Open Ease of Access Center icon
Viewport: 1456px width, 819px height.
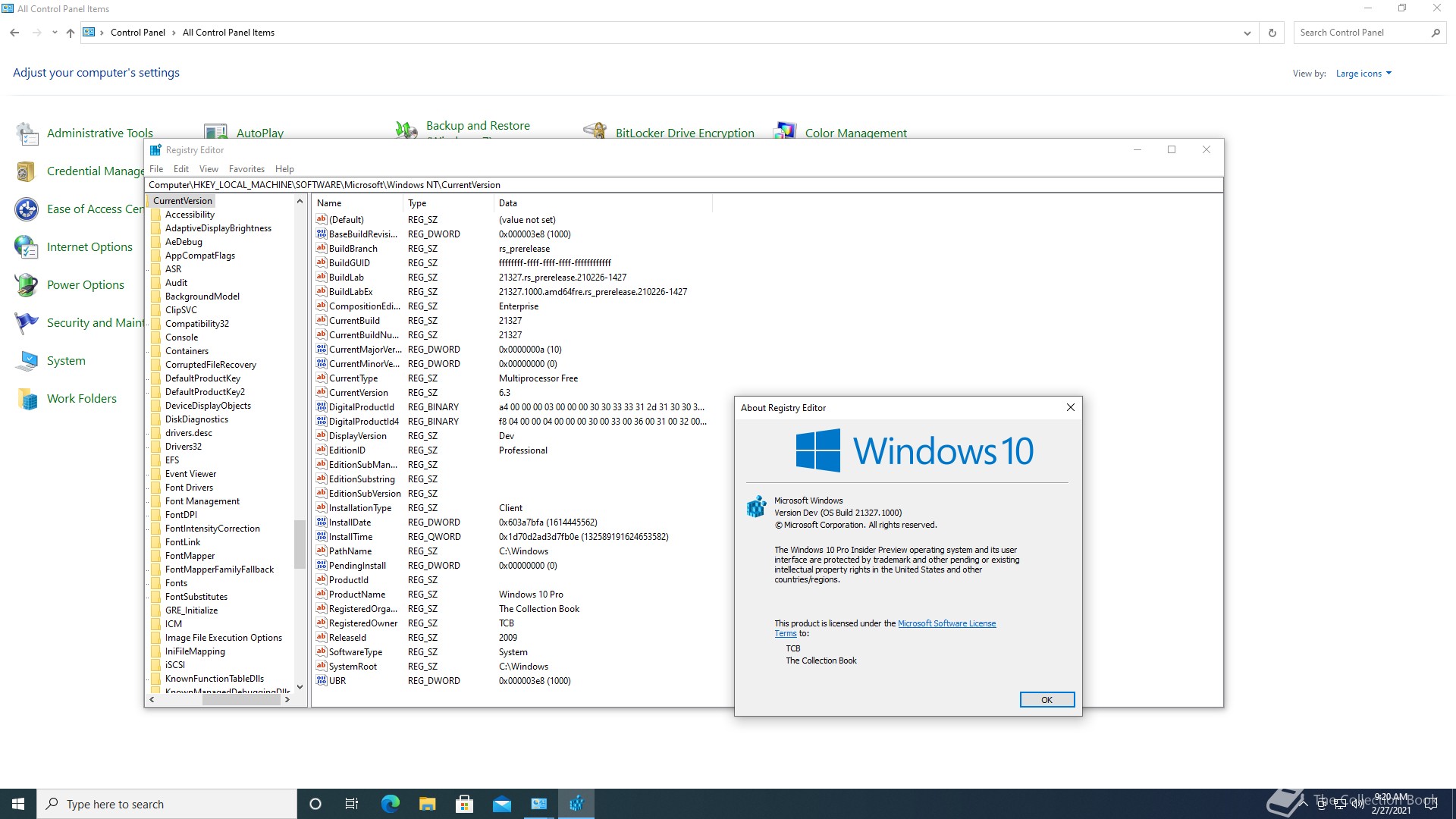pyautogui.click(x=27, y=209)
